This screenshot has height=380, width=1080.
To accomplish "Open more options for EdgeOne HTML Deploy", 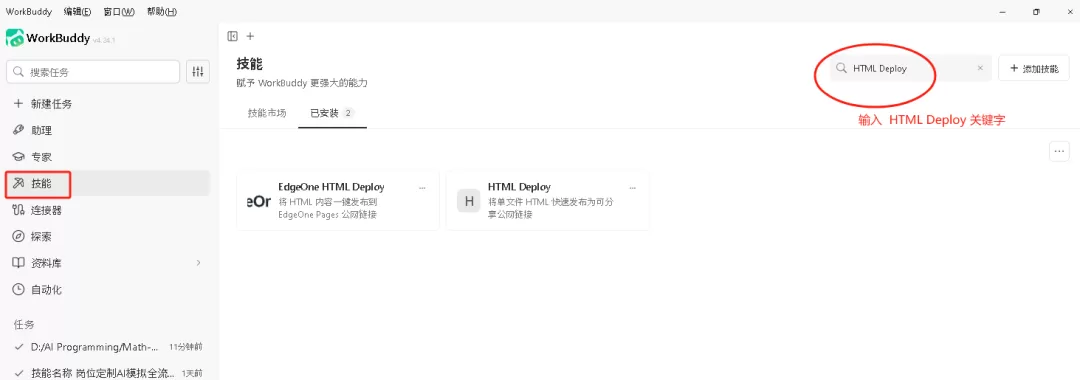I will 422,188.
